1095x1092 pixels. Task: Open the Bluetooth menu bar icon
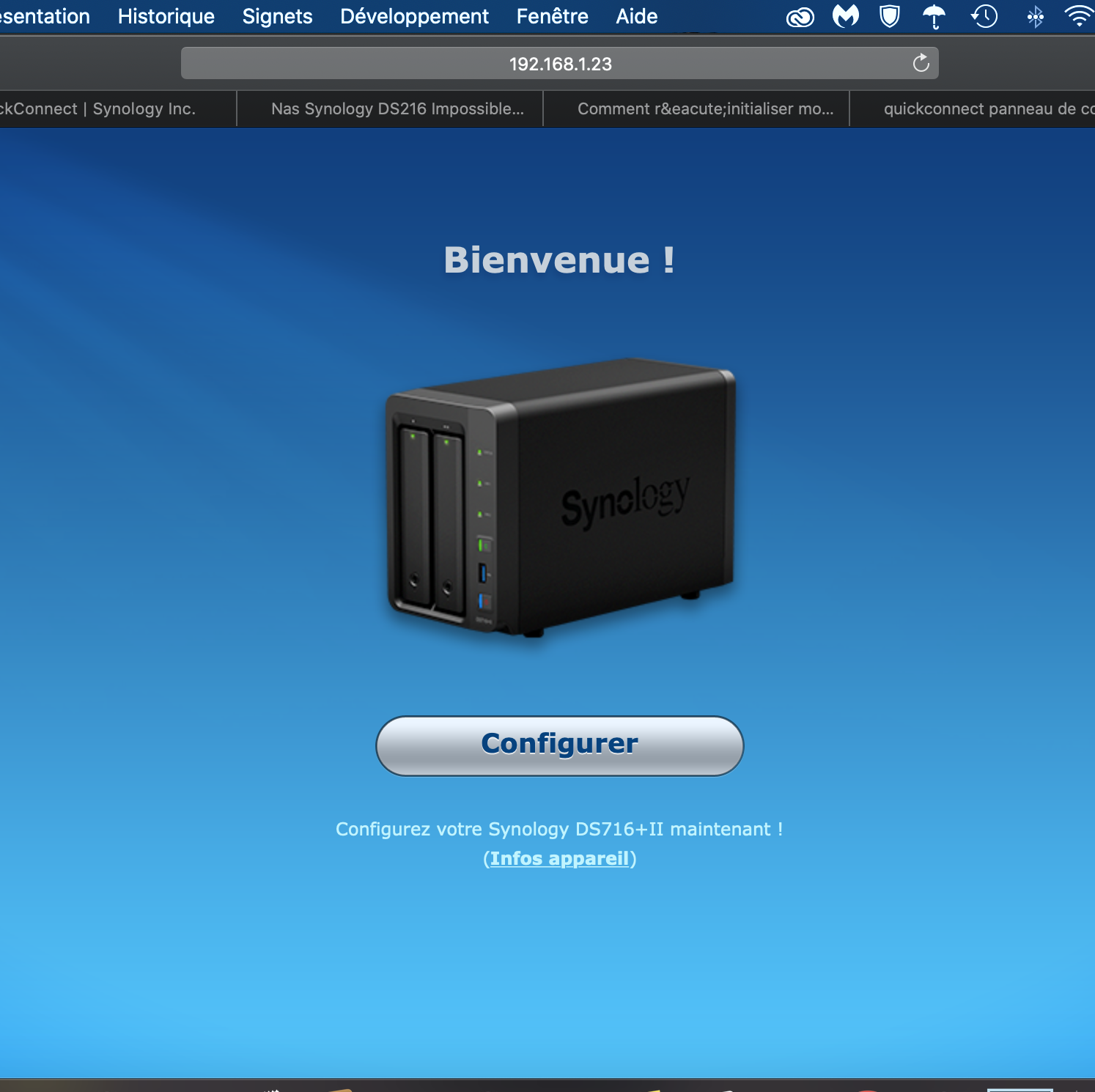[1035, 16]
